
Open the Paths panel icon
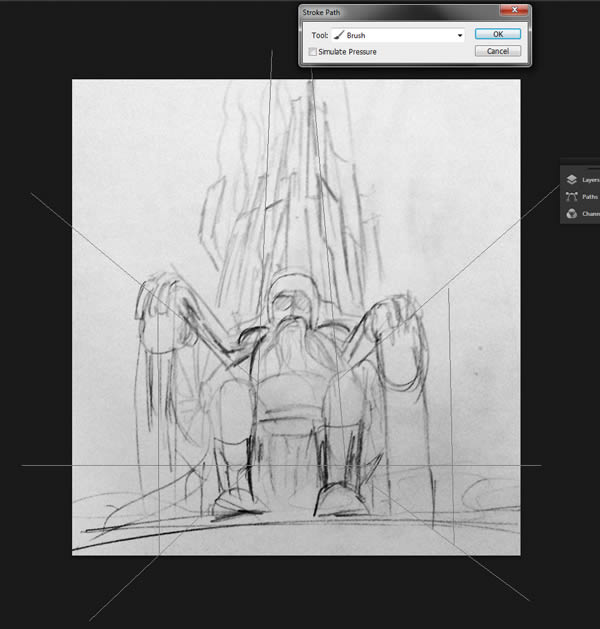pos(572,197)
